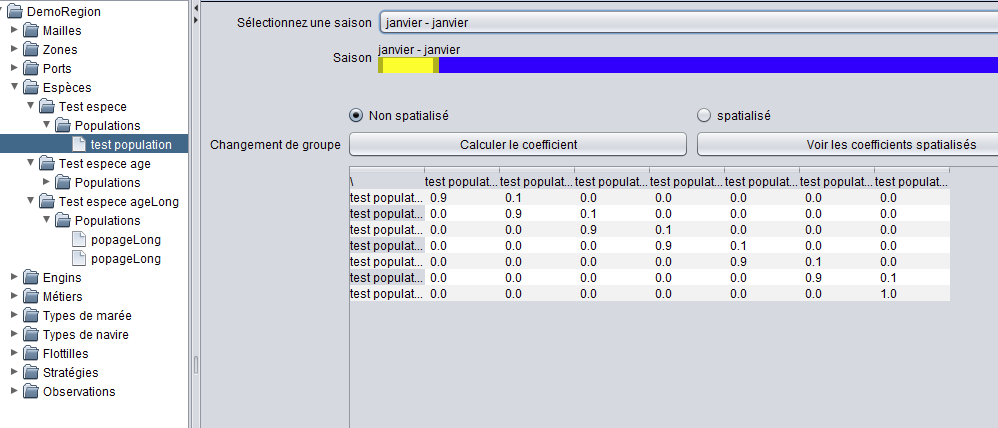The height and width of the screenshot is (428, 998).
Task: Click the yellow segment of Saison bar
Action: 408,65
